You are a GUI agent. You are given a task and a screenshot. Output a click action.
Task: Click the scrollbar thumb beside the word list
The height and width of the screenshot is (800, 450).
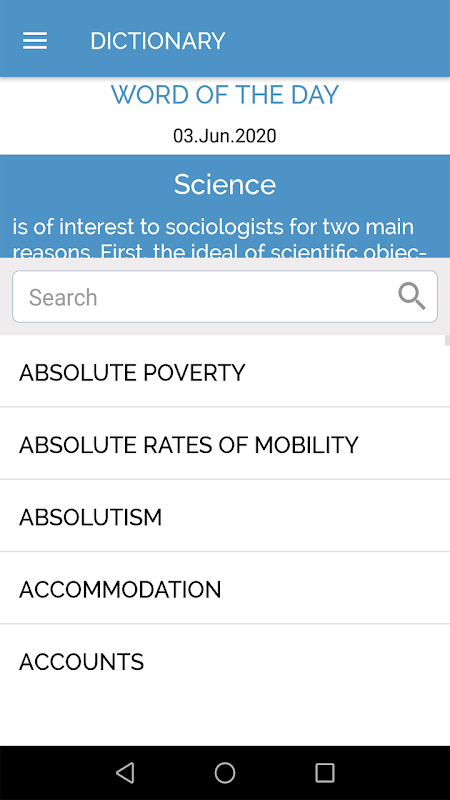447,340
